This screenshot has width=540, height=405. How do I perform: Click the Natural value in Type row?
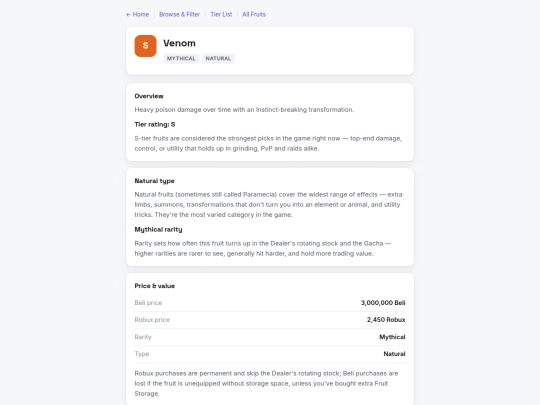pyautogui.click(x=394, y=354)
